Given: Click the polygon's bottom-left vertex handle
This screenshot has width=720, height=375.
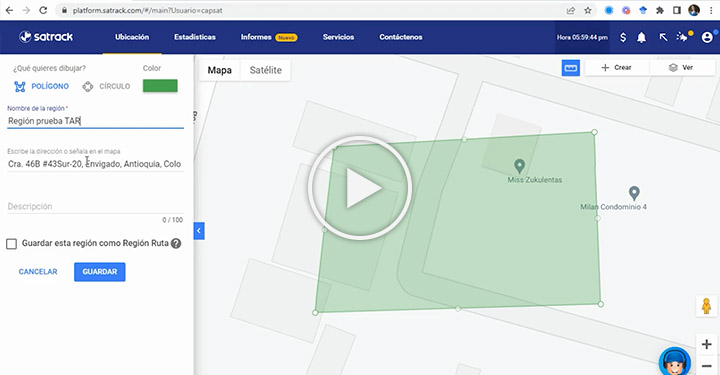Looking at the screenshot, I should [315, 313].
